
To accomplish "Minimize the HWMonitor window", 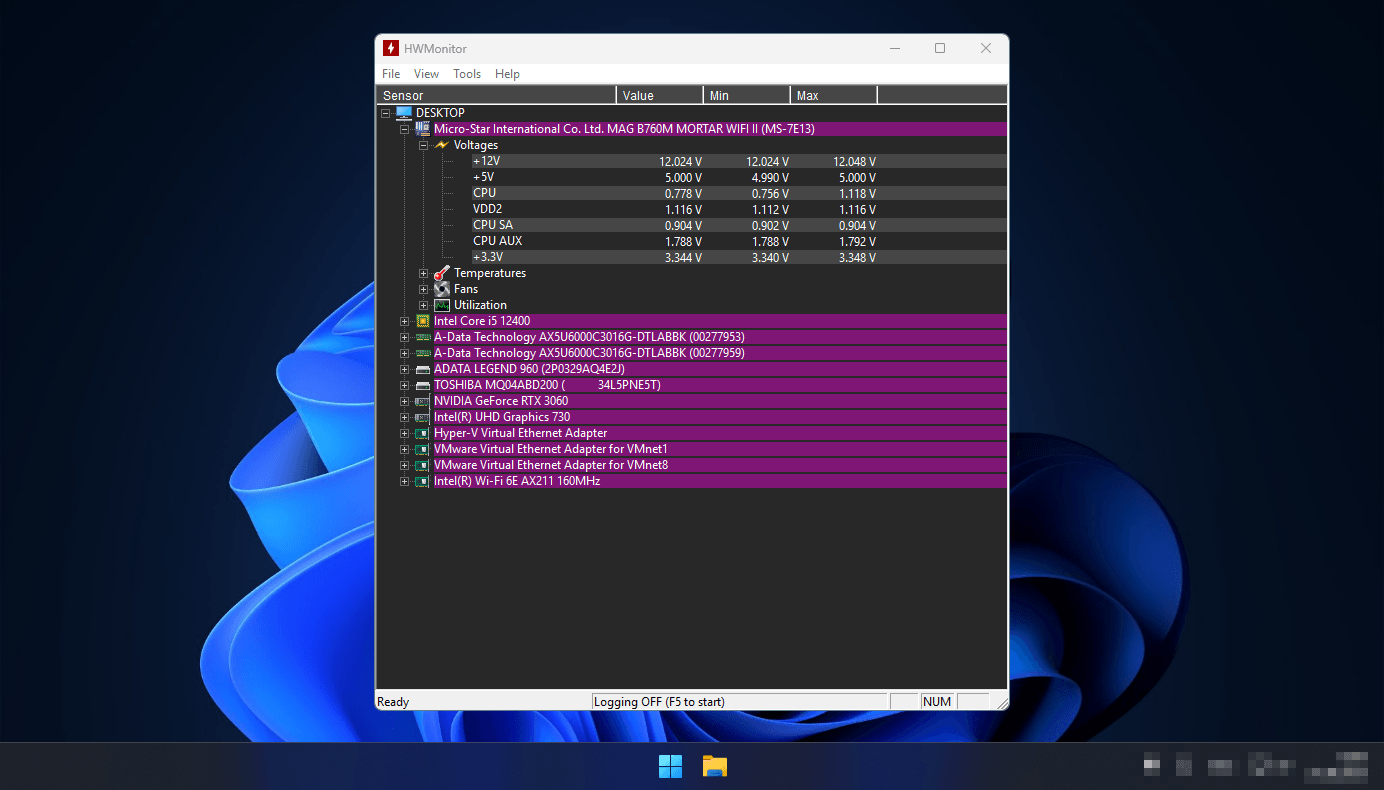I will click(894, 48).
